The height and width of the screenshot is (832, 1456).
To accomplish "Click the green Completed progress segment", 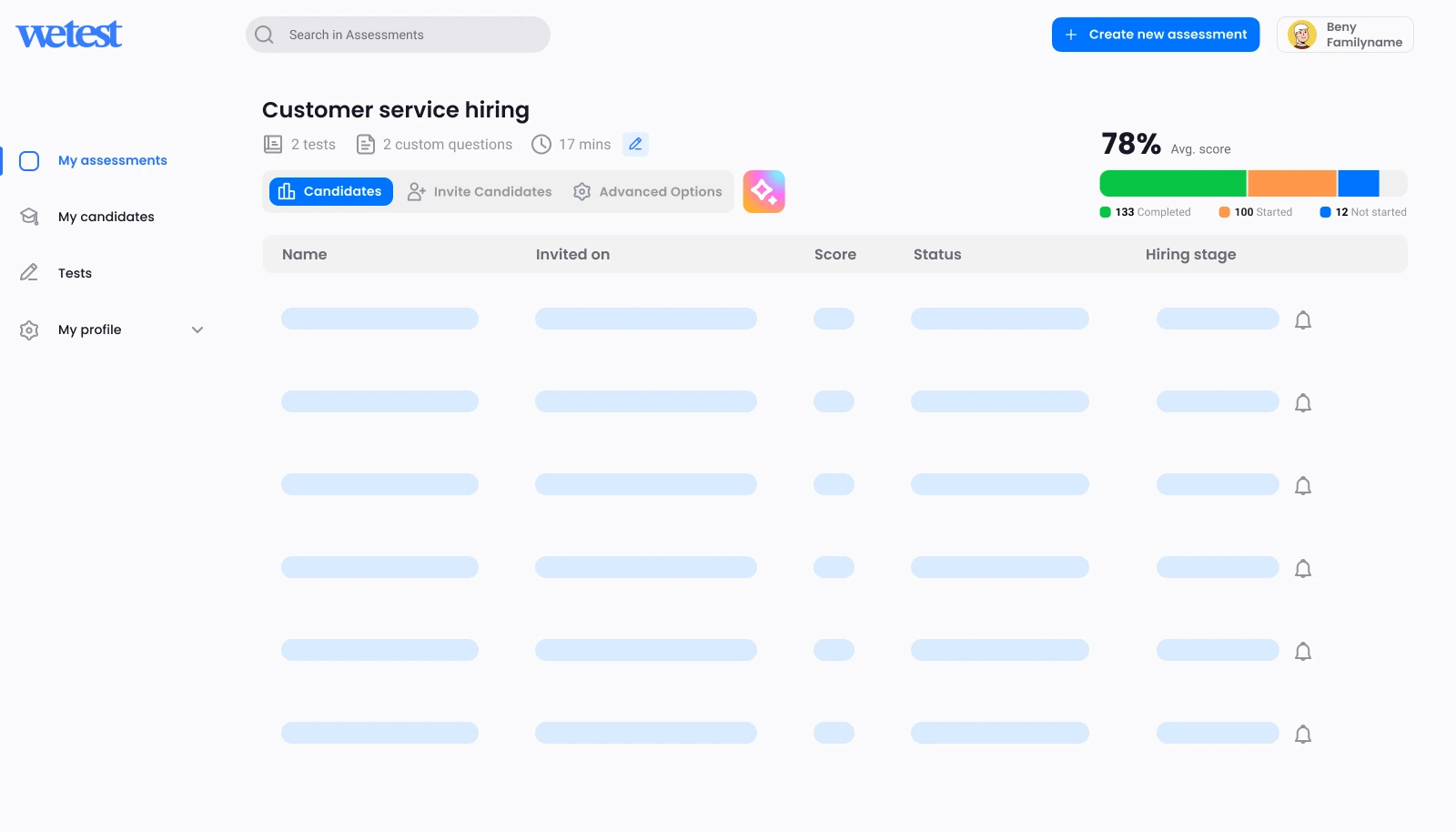I will pos(1173,183).
